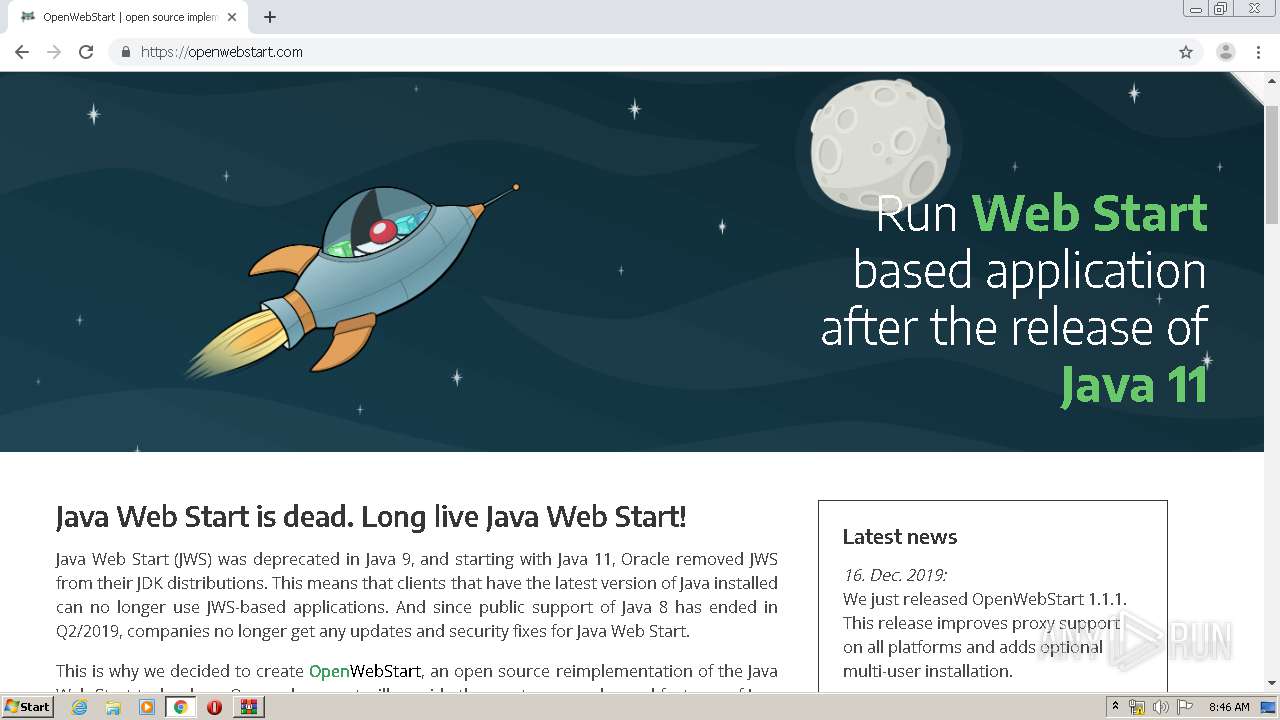The image size is (1280, 720).
Task: Open the Windows Start menu
Action: tap(27, 707)
